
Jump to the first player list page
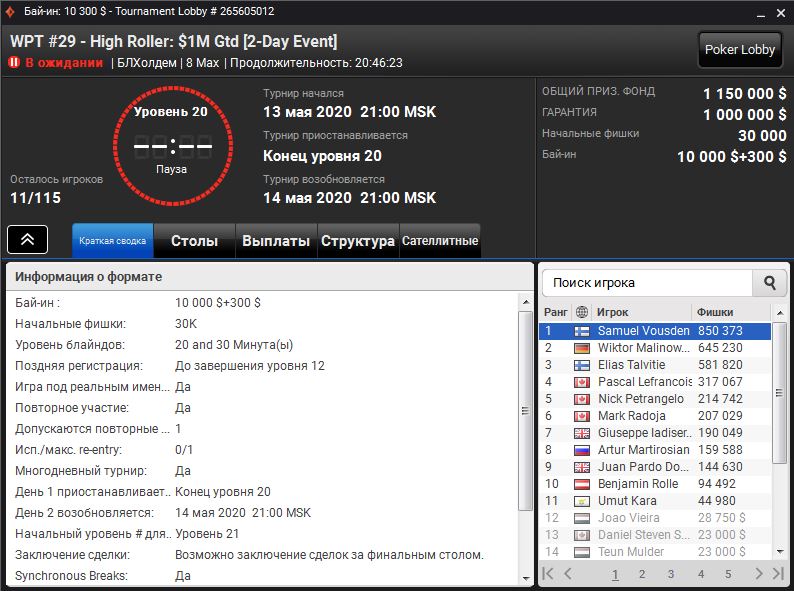(x=548, y=574)
